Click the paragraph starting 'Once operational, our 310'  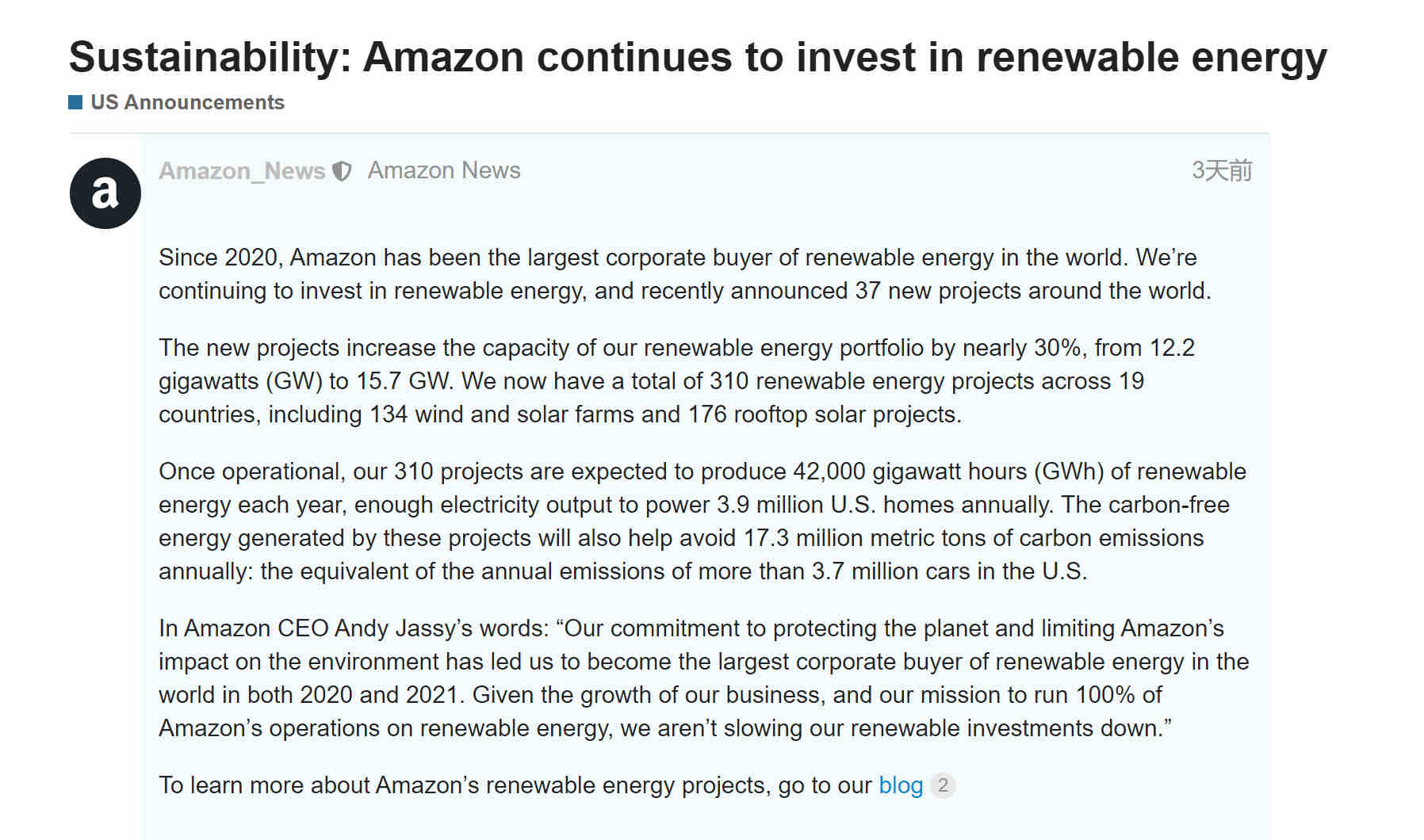[702, 521]
